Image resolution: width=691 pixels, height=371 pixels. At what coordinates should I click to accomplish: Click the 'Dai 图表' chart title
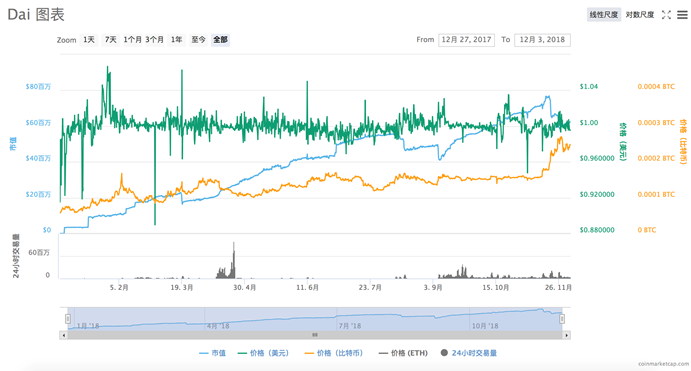(x=36, y=15)
